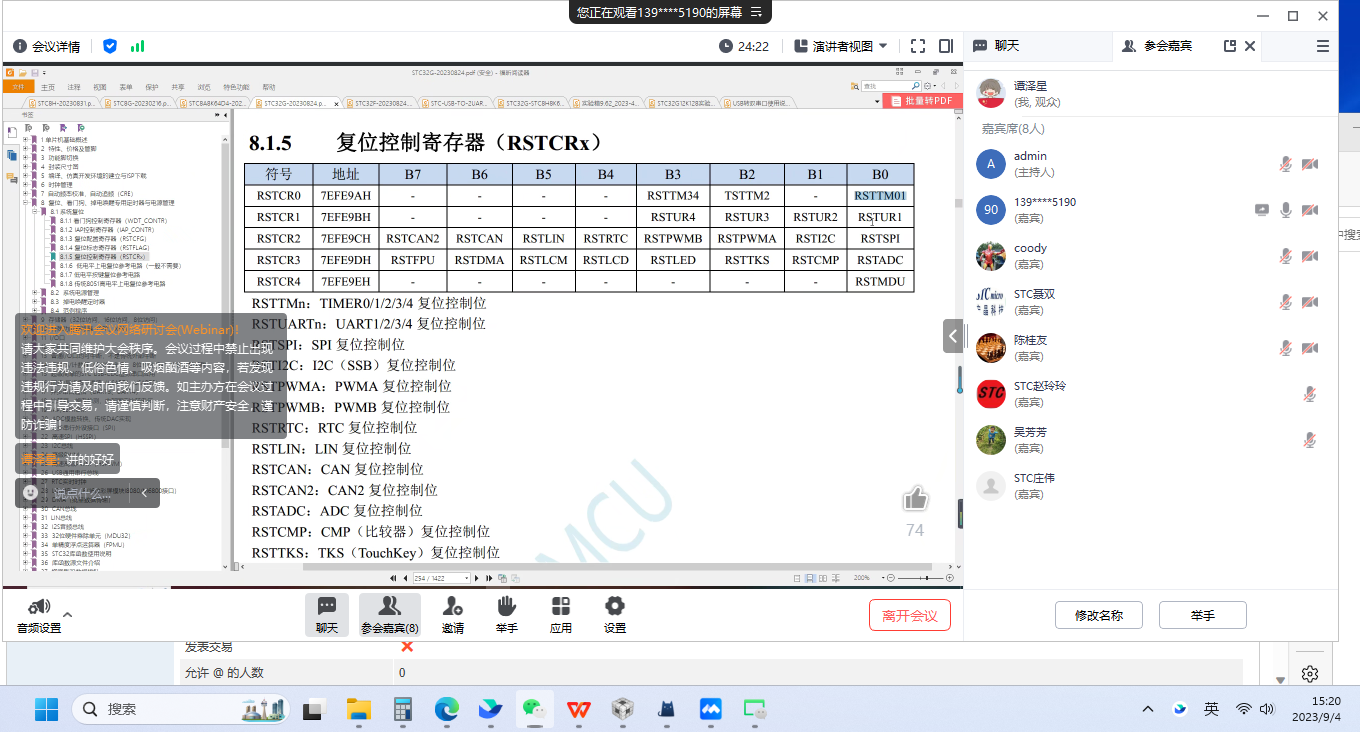
Task: Open the Windows Start menu
Action: (47, 709)
